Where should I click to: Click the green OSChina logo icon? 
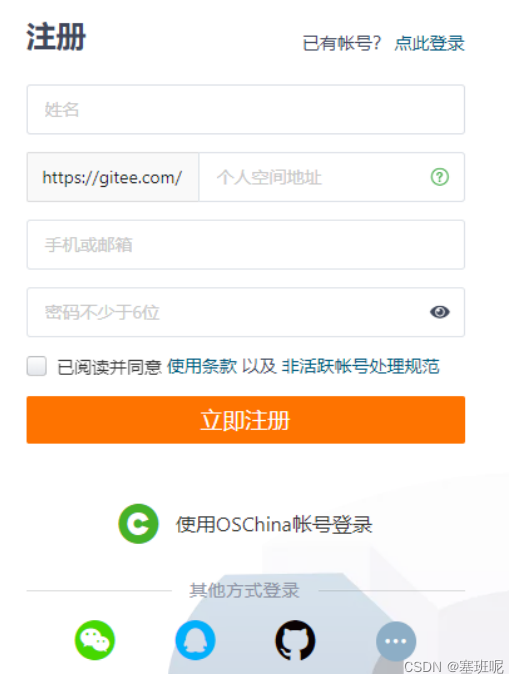(x=138, y=524)
